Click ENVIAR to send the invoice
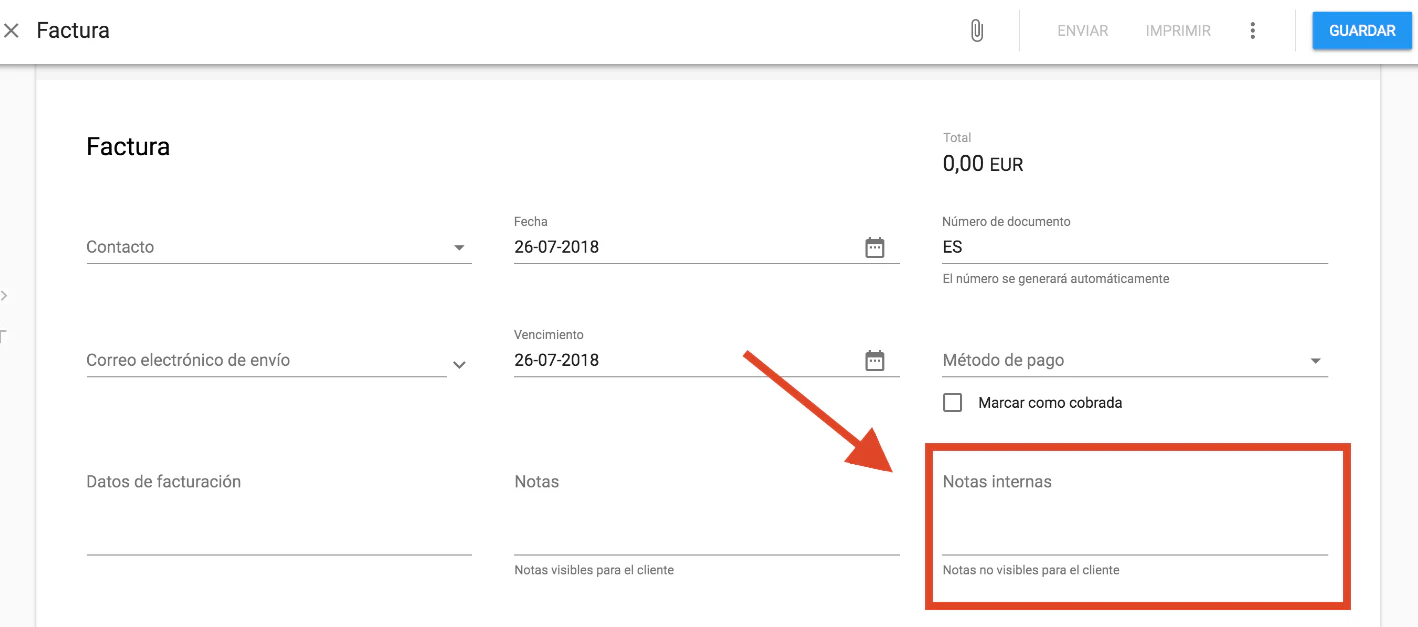Image resolution: width=1418 pixels, height=627 pixels. pyautogui.click(x=1082, y=30)
